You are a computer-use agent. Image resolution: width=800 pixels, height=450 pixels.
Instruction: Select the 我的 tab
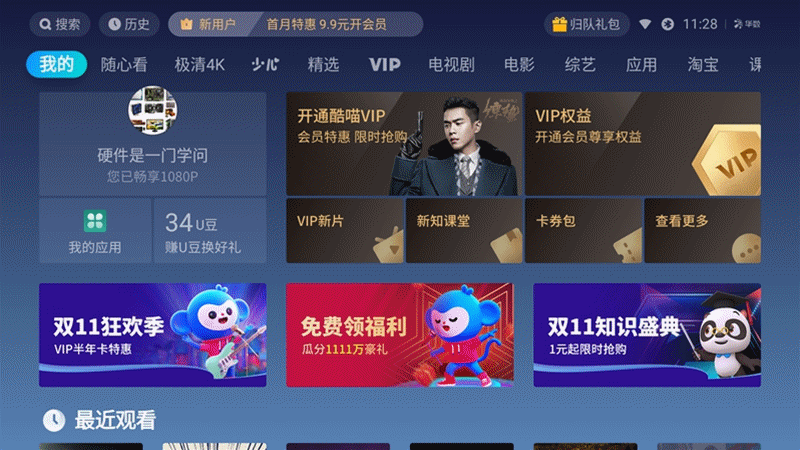tap(57, 64)
